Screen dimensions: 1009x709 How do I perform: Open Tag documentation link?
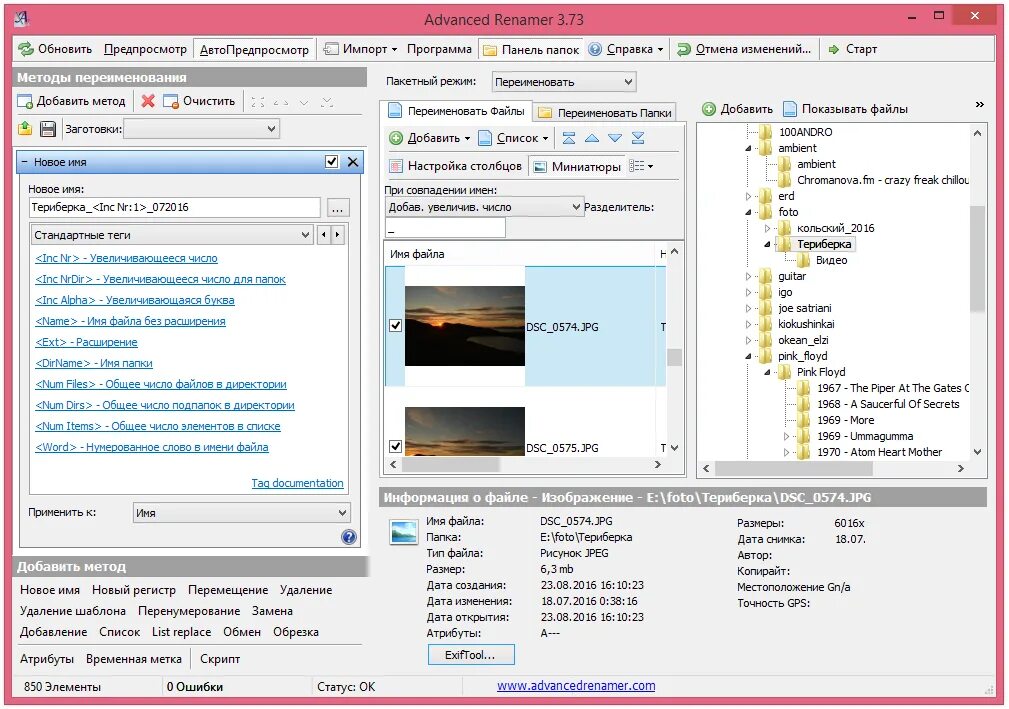(x=297, y=483)
